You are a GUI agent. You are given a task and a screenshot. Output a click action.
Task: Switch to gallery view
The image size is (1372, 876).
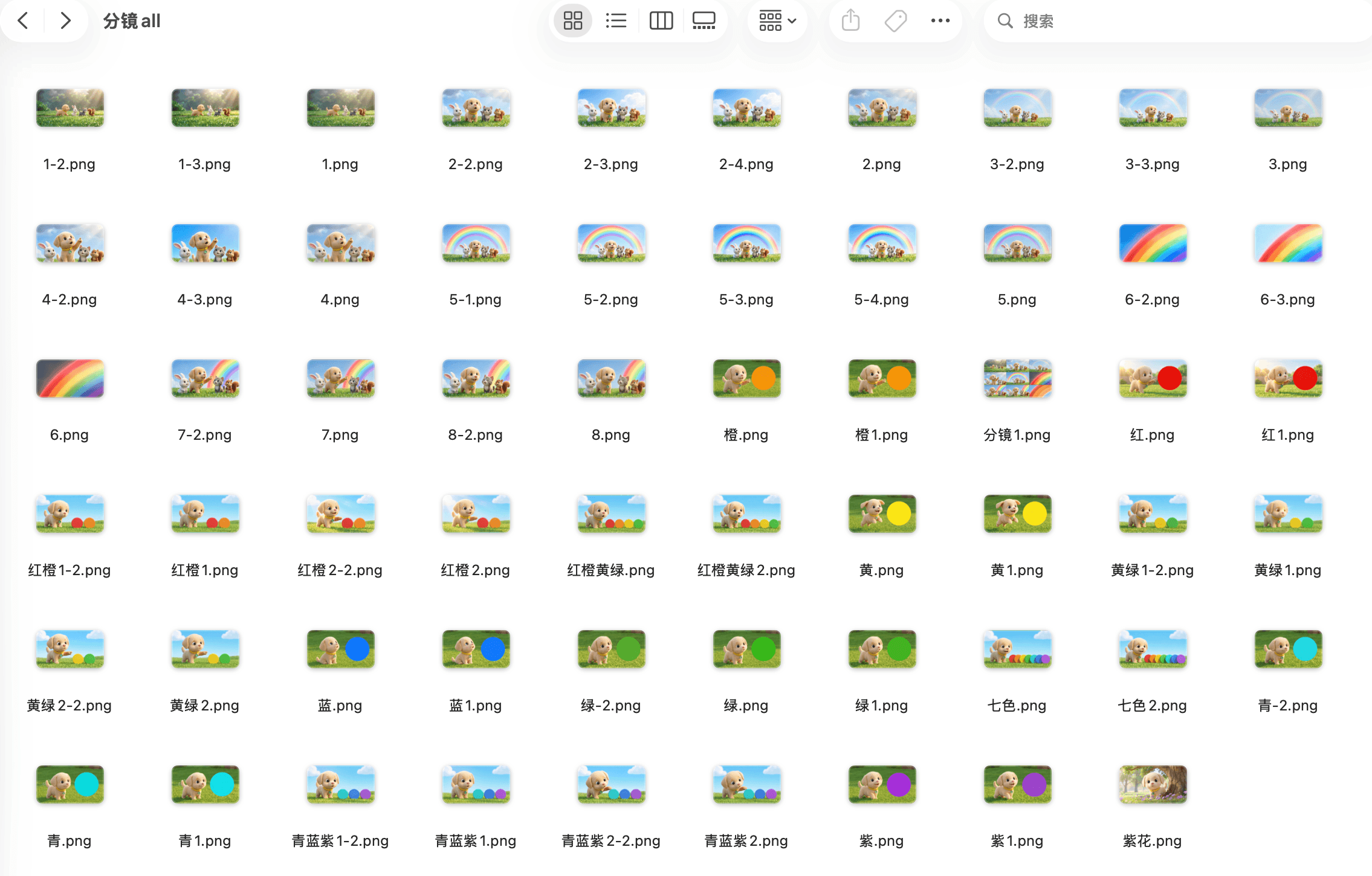click(704, 21)
